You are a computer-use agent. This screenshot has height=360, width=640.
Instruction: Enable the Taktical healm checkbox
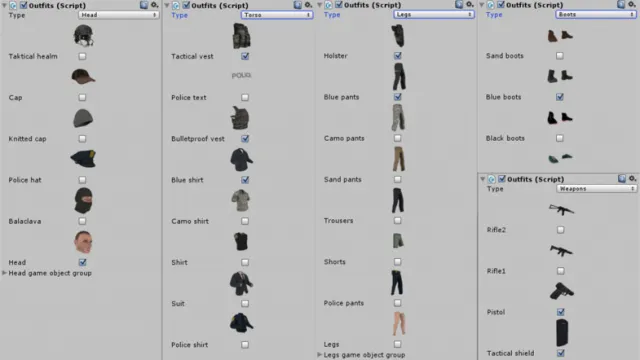82,56
